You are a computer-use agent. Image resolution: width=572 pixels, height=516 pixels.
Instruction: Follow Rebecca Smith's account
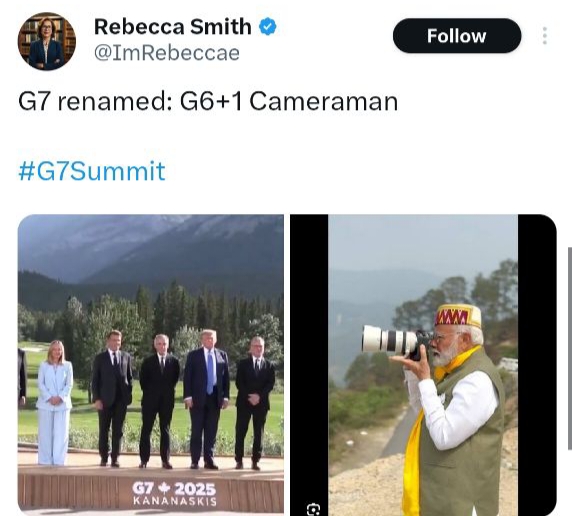click(457, 36)
